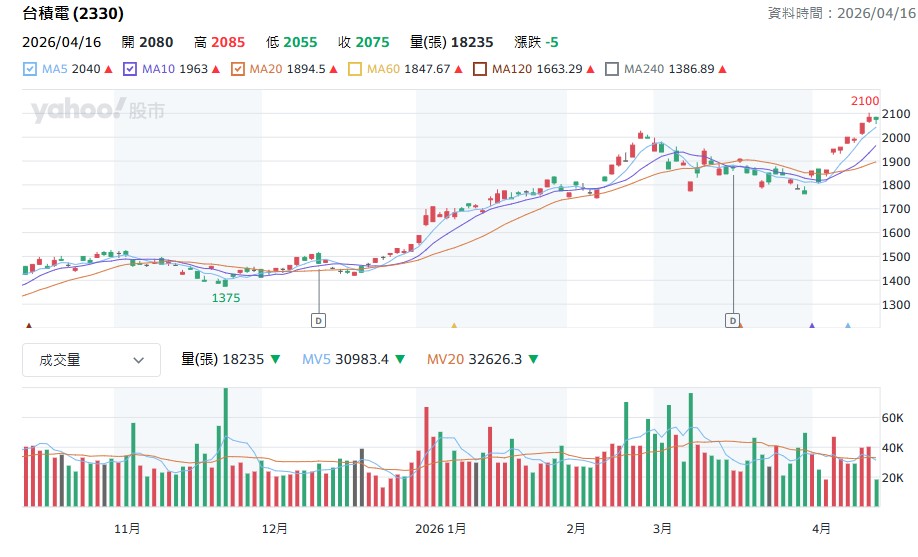Open the 成交量 indicator dropdown

pos(91,360)
